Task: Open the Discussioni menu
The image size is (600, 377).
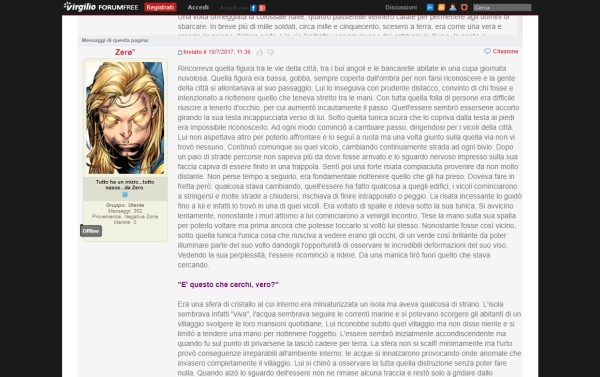Action: point(401,7)
